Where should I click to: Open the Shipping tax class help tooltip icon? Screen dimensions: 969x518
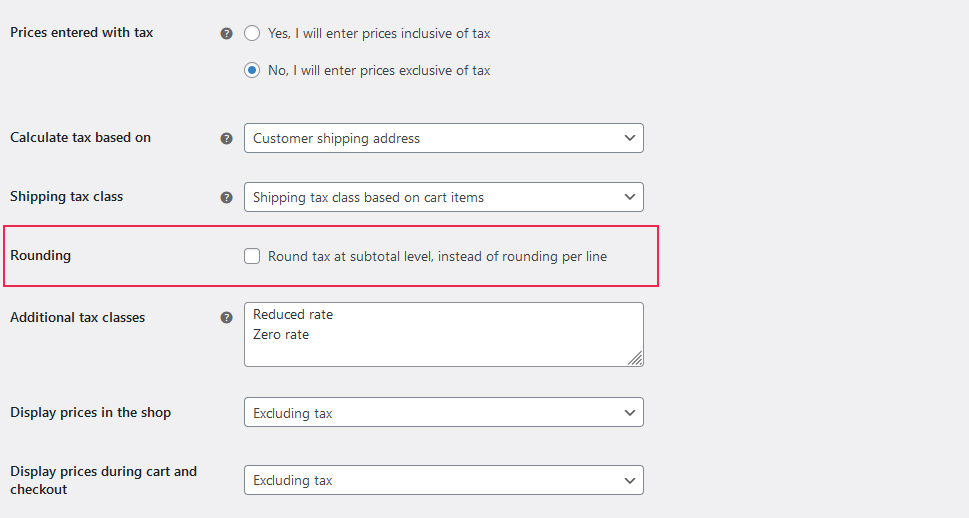tap(226, 197)
